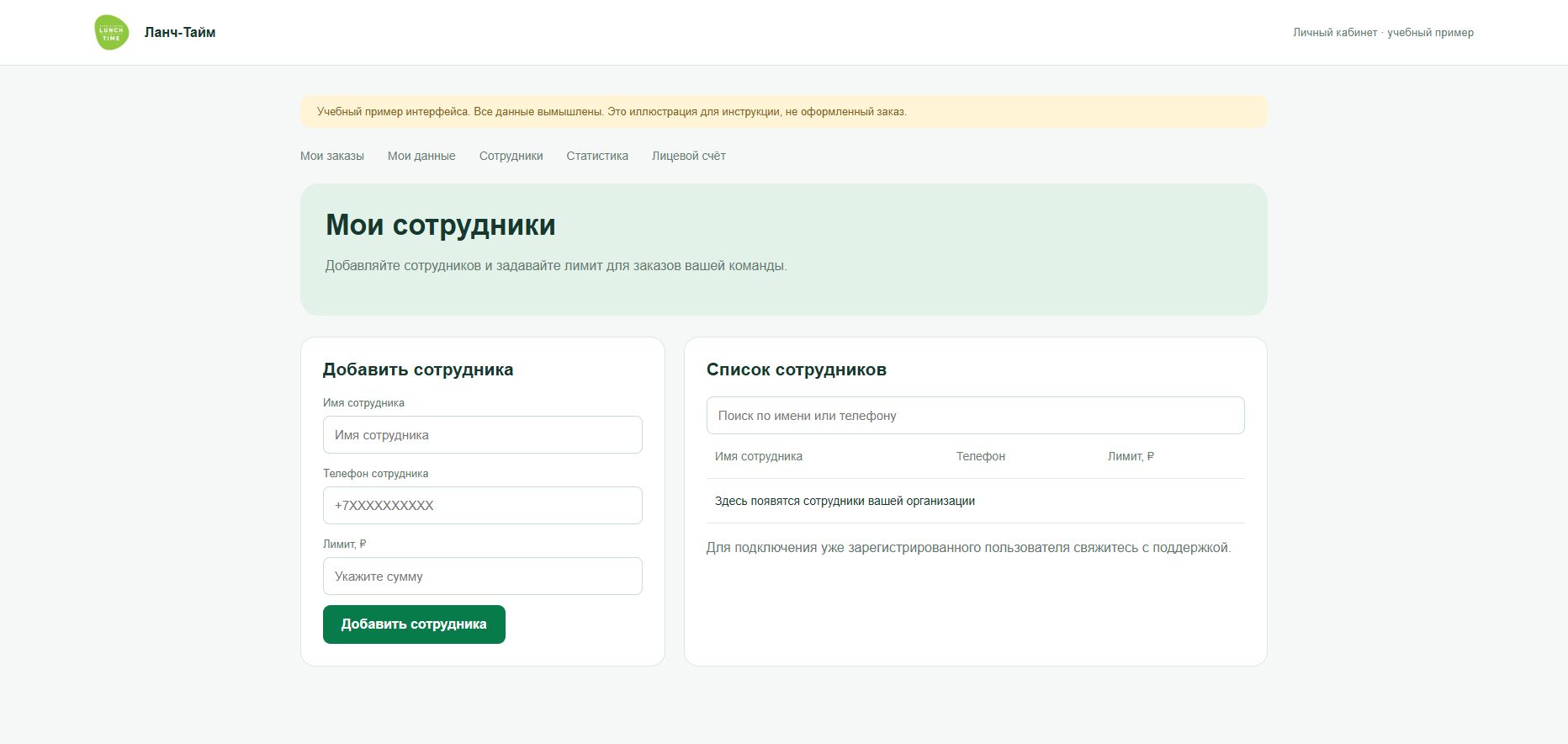The width and height of the screenshot is (1568, 744).
Task: Open Личный кабинет in the header
Action: [x=1383, y=33]
